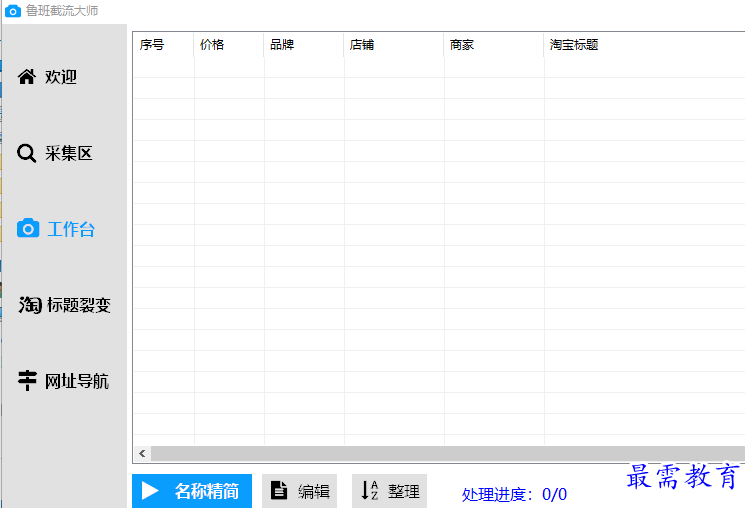Click the A-Z sort icon on 整理
This screenshot has width=748, height=508.
click(370, 490)
